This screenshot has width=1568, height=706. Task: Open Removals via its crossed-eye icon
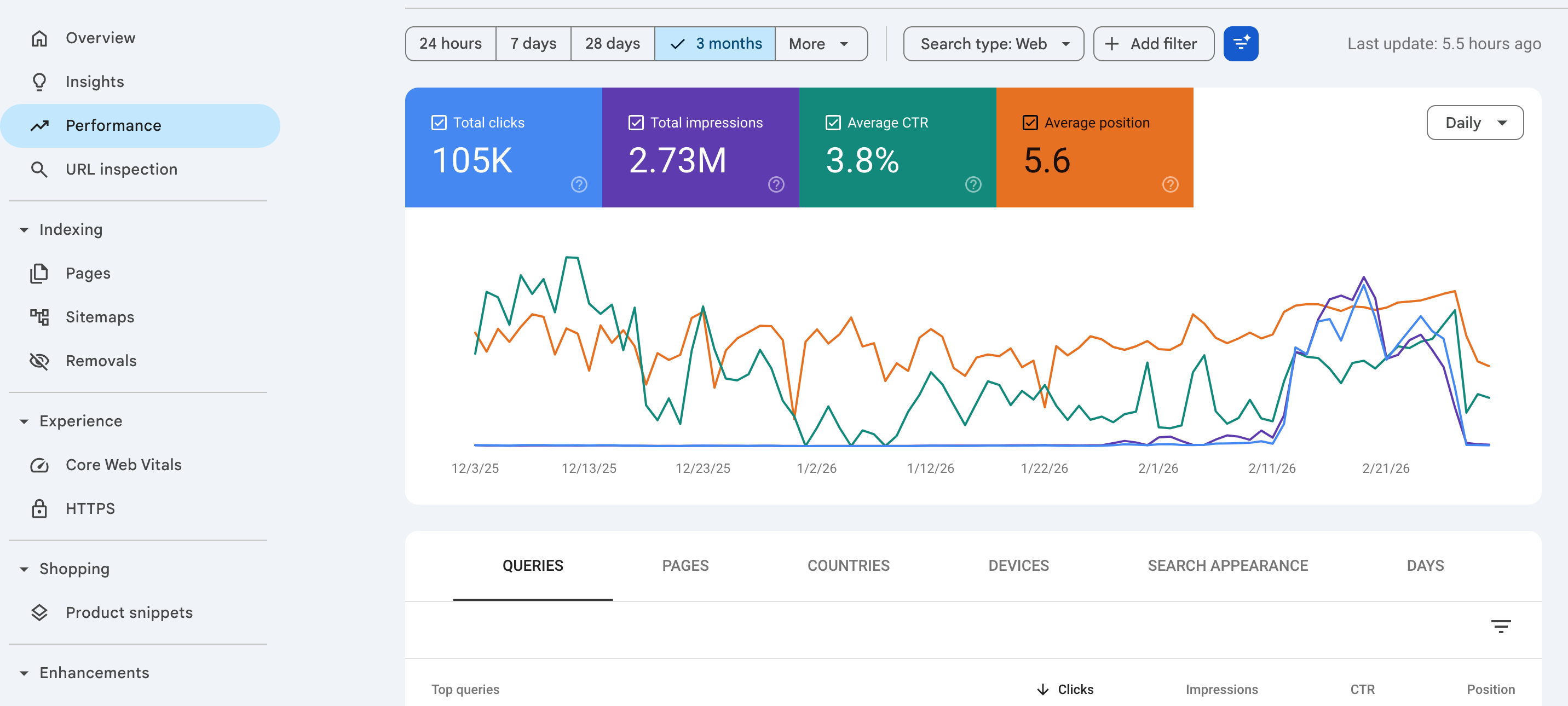(39, 361)
